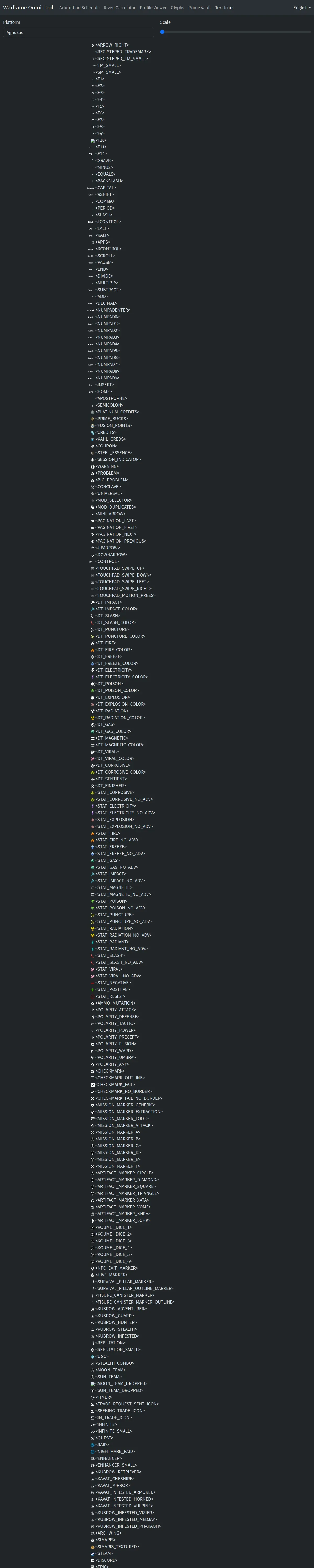The width and height of the screenshot is (314, 1568).
Task: Navigate to the Glyphs page
Action: (177, 8)
